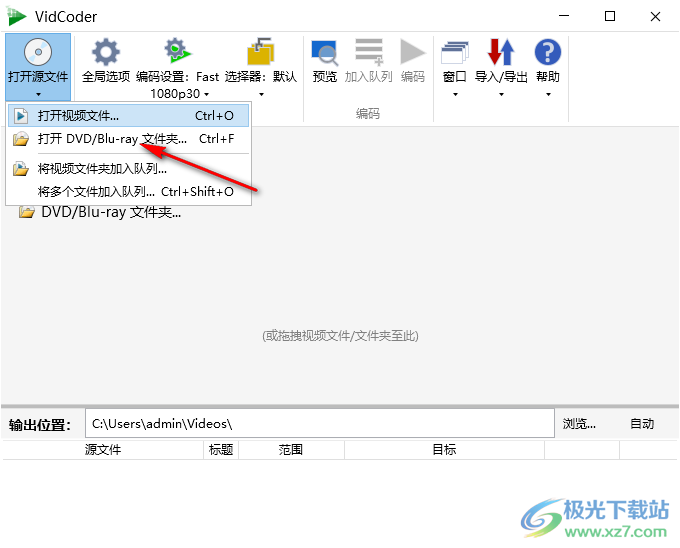Screen dimensions: 680x548
Task: Open the Windows stacked-windows icon
Action: pos(454,52)
